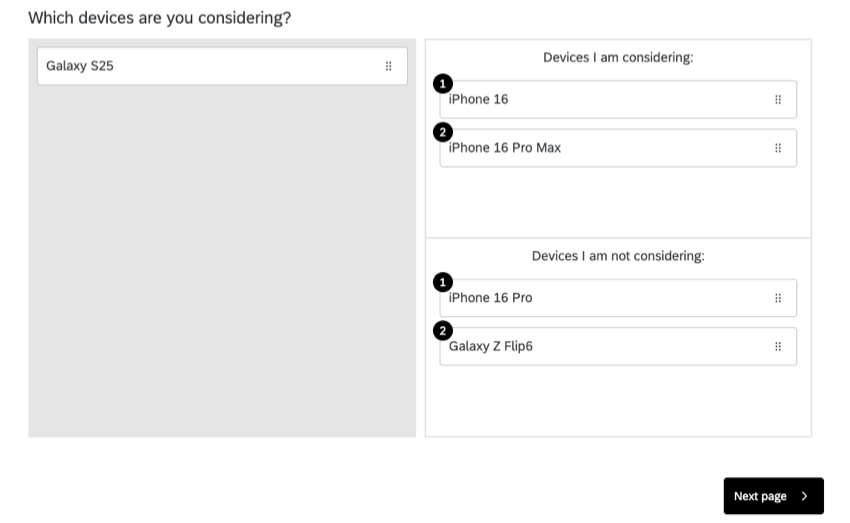This screenshot has width=850, height=523.
Task: Select the Galaxy Z Flip6 item
Action: coord(600,347)
